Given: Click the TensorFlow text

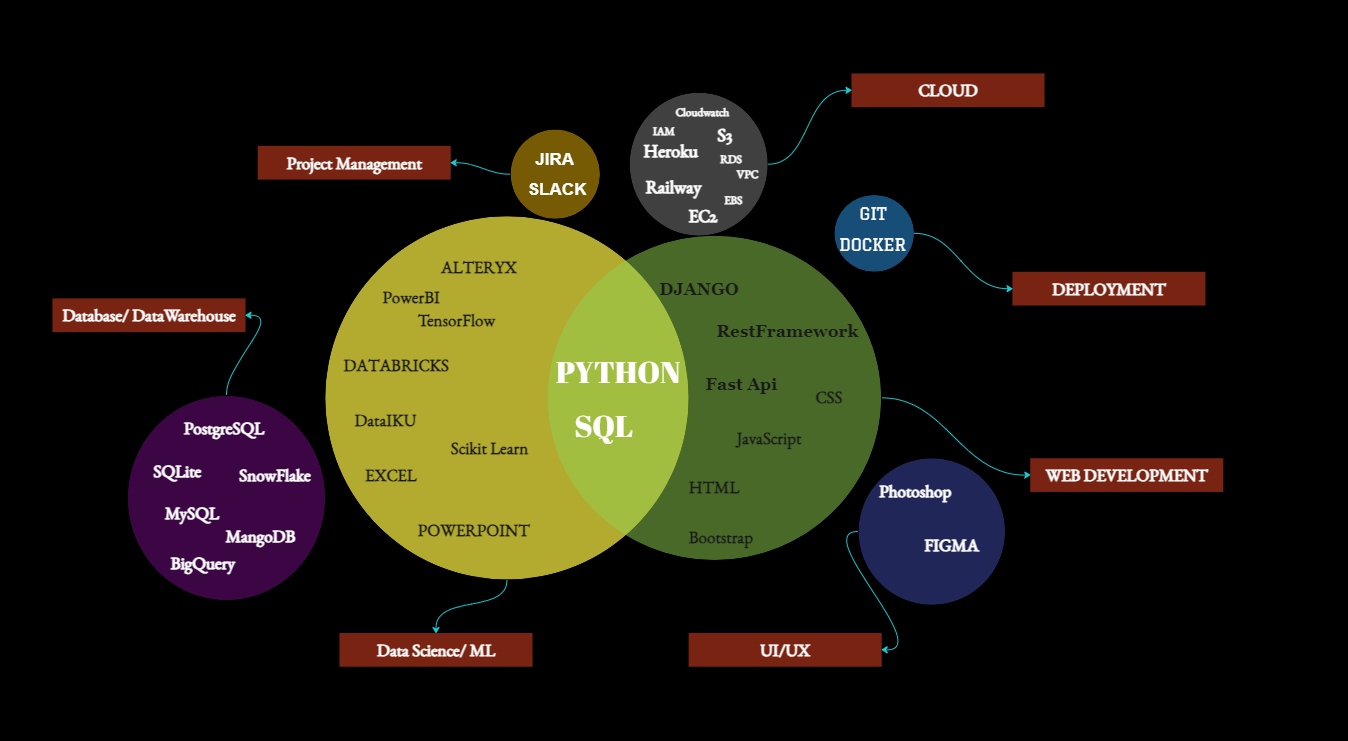Looking at the screenshot, I should click(456, 320).
